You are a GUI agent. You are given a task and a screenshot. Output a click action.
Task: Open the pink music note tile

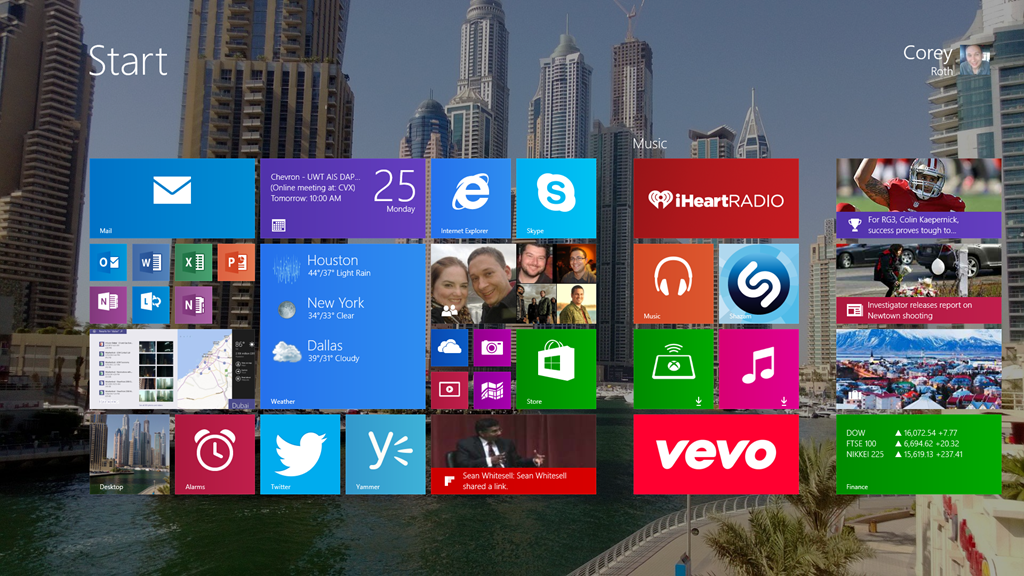[x=759, y=369]
